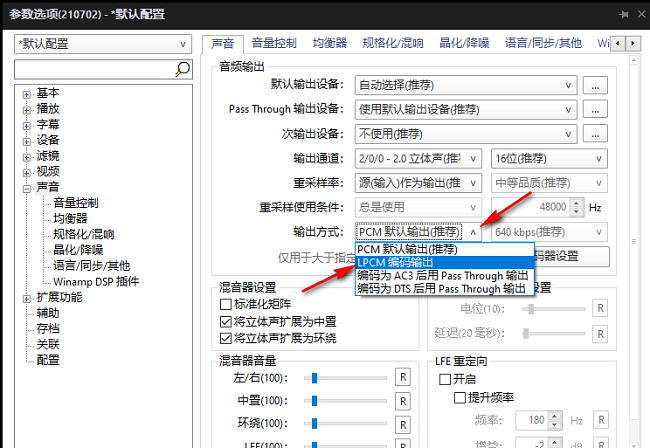Pin the preferences window
The width and height of the screenshot is (650, 448).
(623, 15)
